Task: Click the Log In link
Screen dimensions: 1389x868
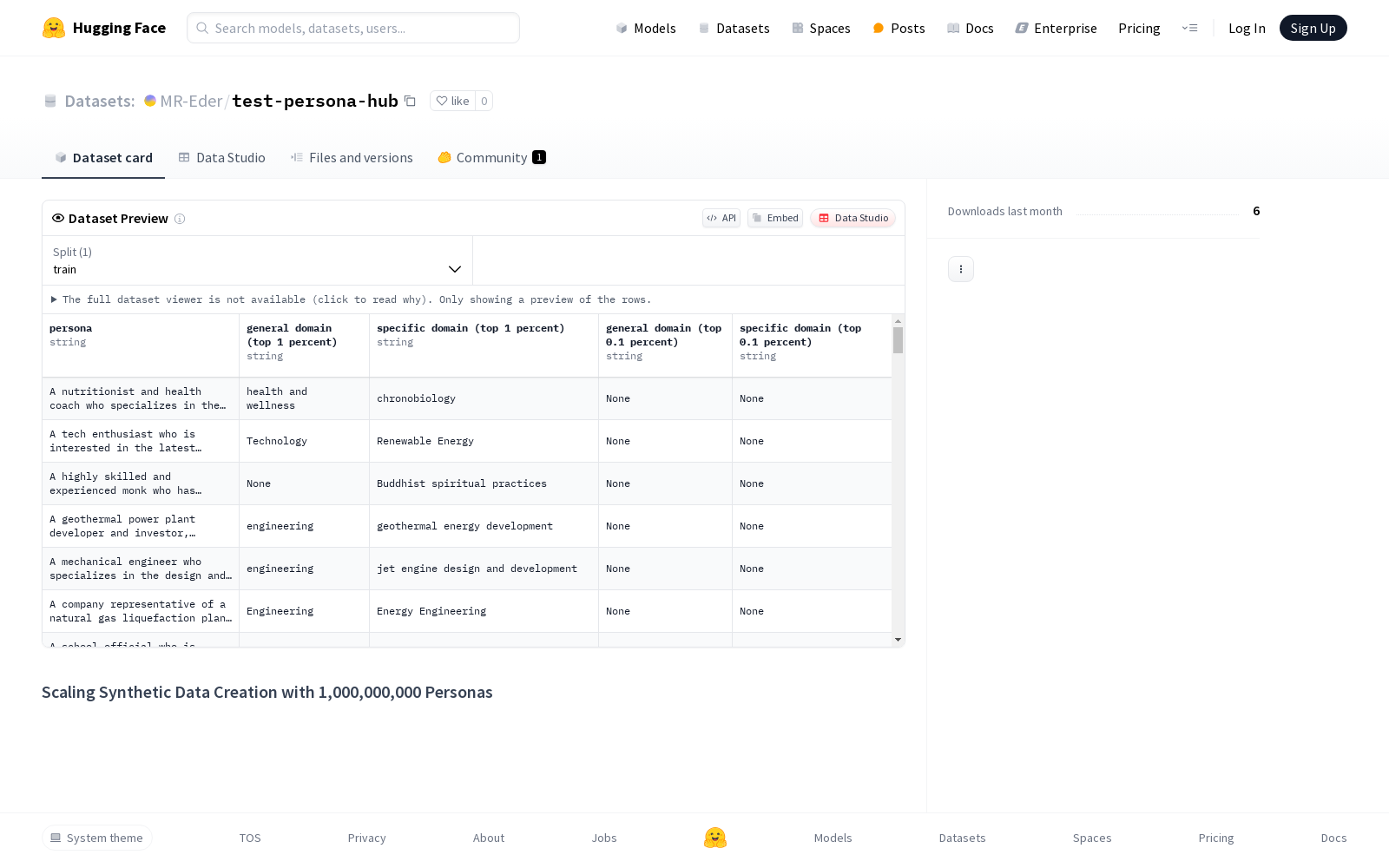Action: tap(1247, 28)
